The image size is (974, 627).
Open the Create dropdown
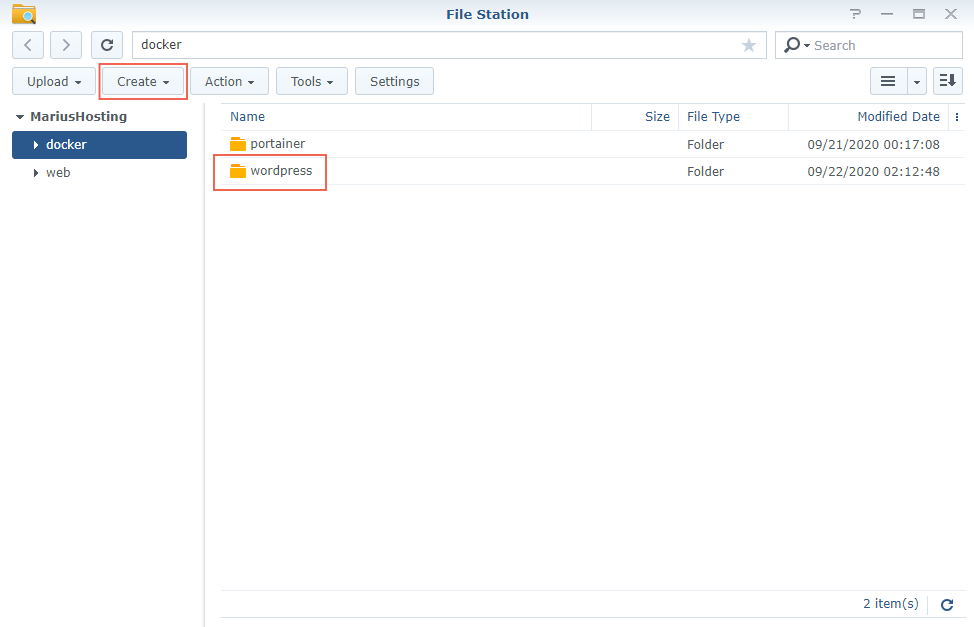pyautogui.click(x=142, y=81)
